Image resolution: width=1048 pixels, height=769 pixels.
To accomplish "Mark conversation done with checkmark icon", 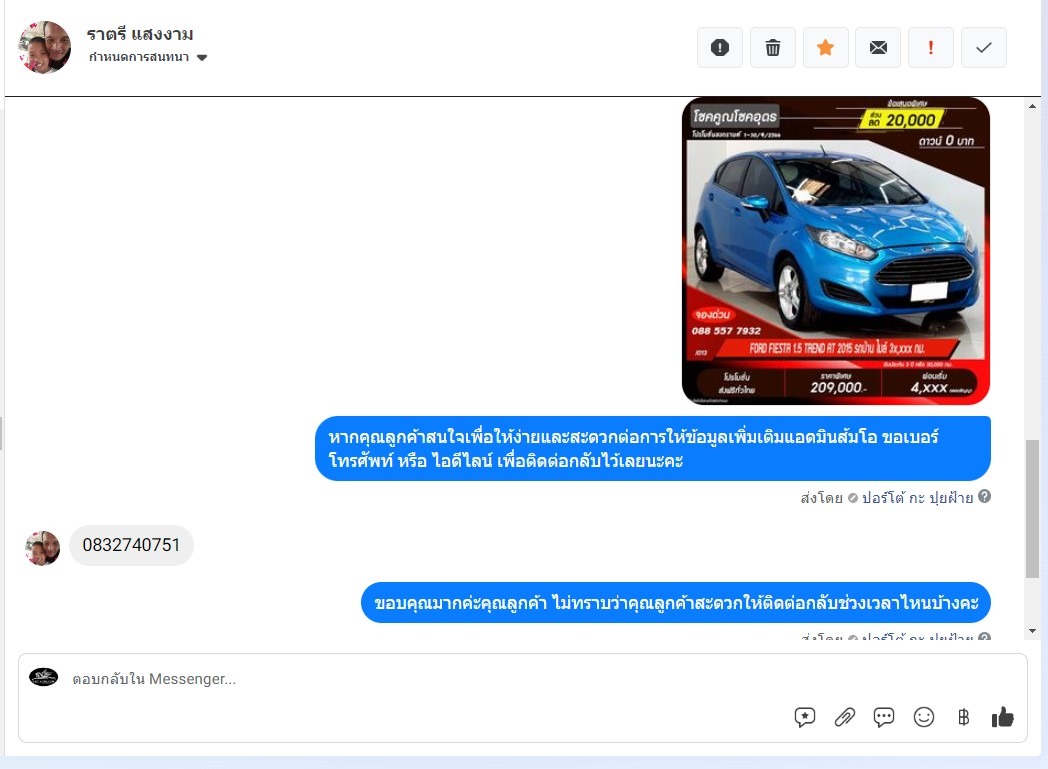I will [984, 47].
